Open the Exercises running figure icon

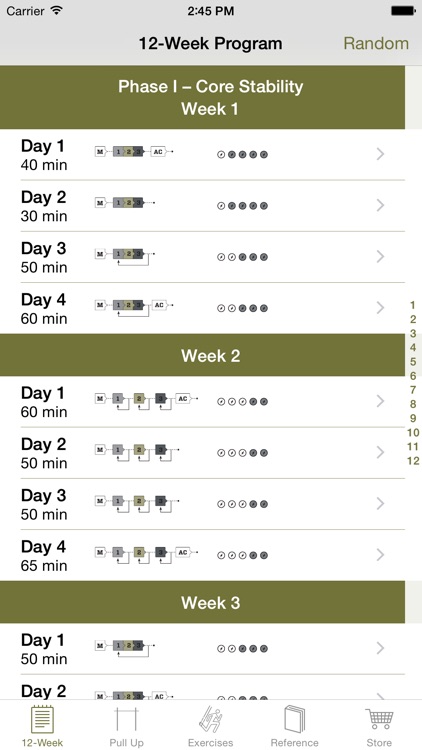click(x=211, y=720)
